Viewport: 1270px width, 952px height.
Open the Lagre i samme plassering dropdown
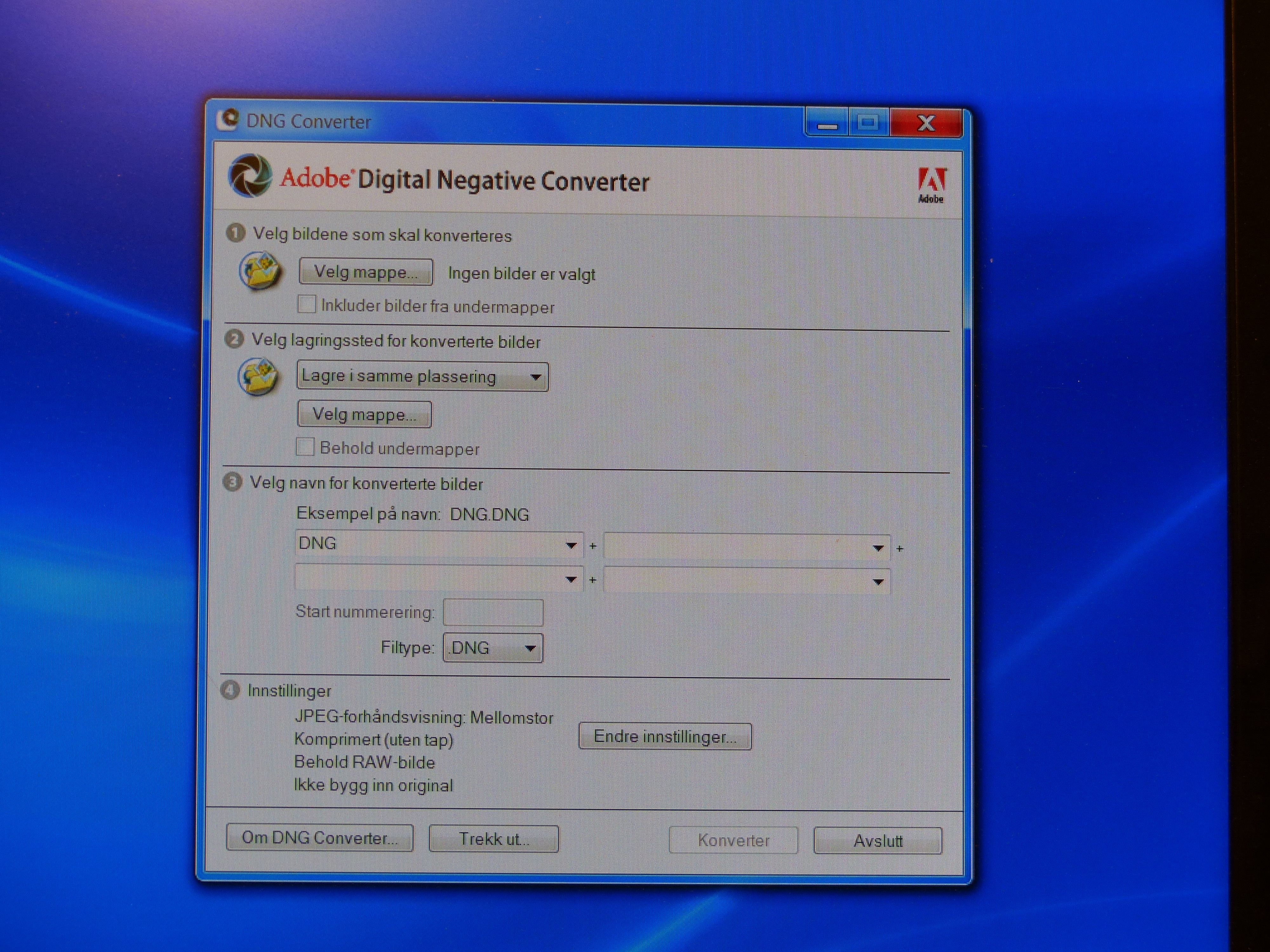pos(423,377)
